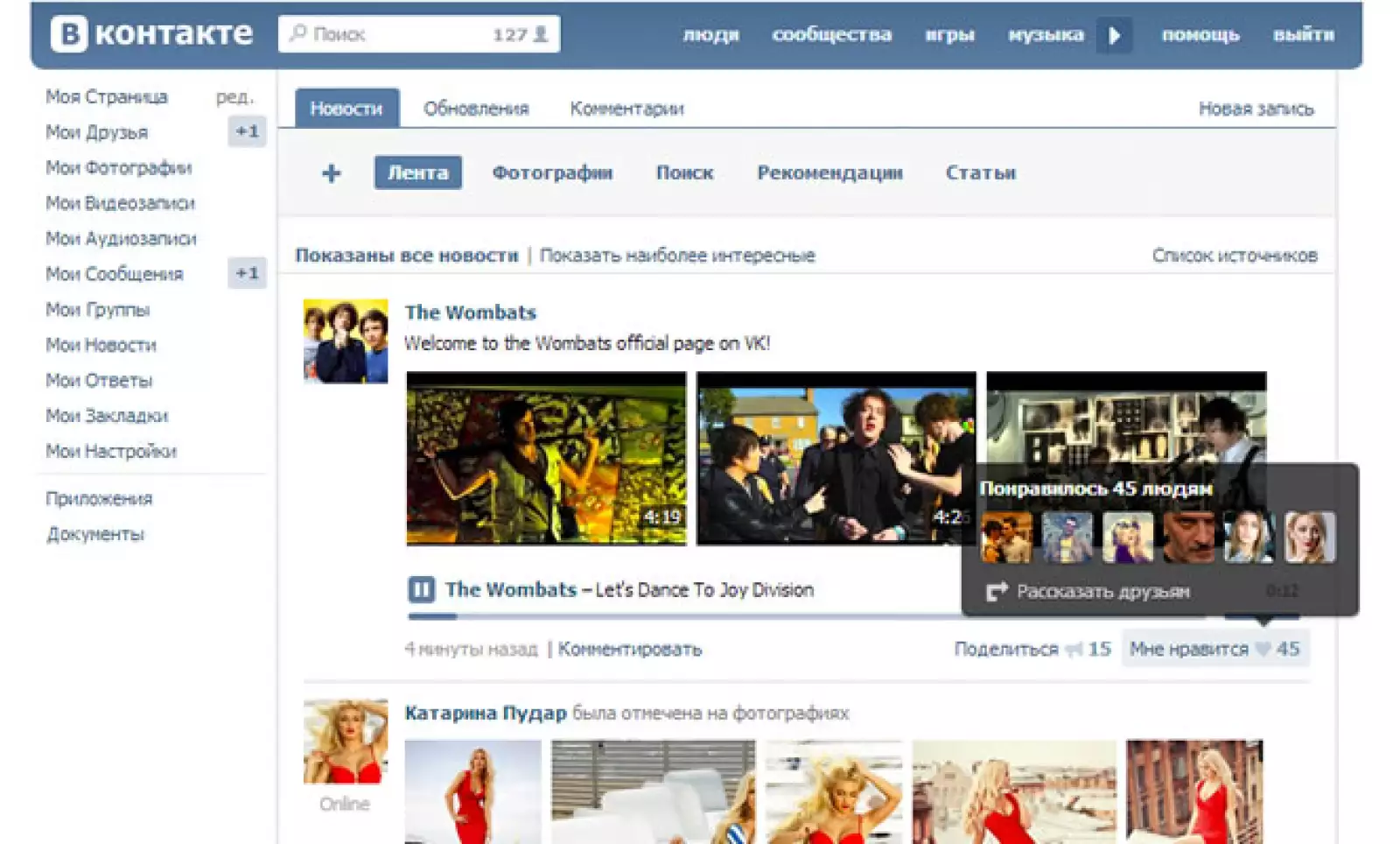
Task: Pause the Wombats audio track
Action: (421, 589)
